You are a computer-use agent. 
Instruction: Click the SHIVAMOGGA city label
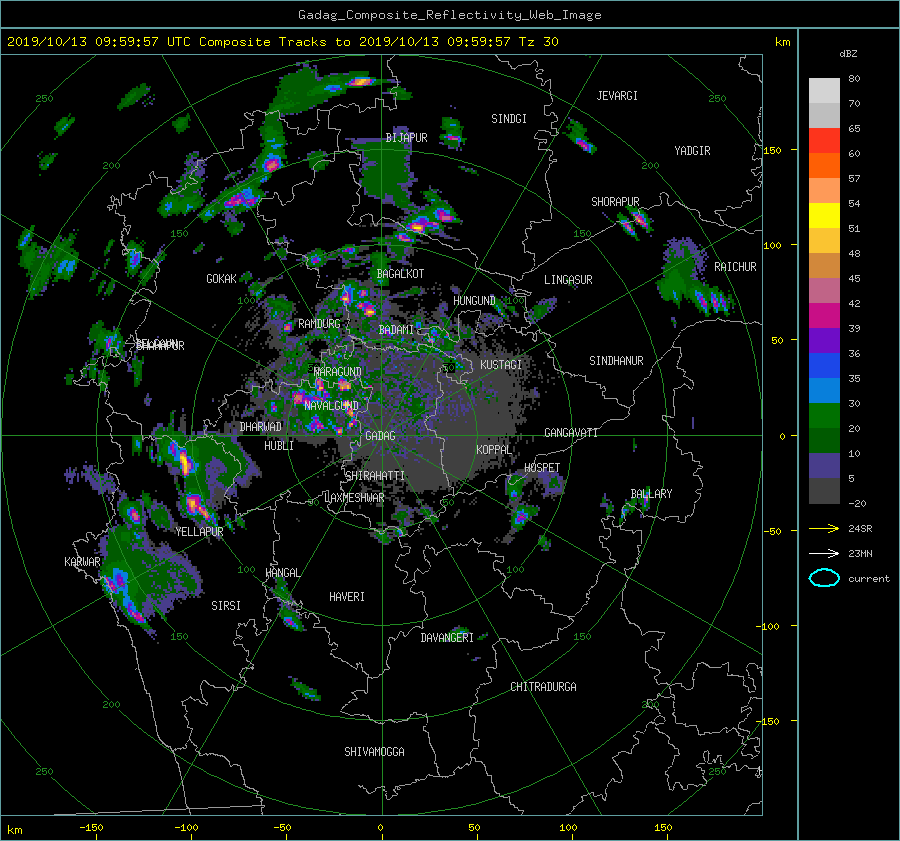[374, 751]
